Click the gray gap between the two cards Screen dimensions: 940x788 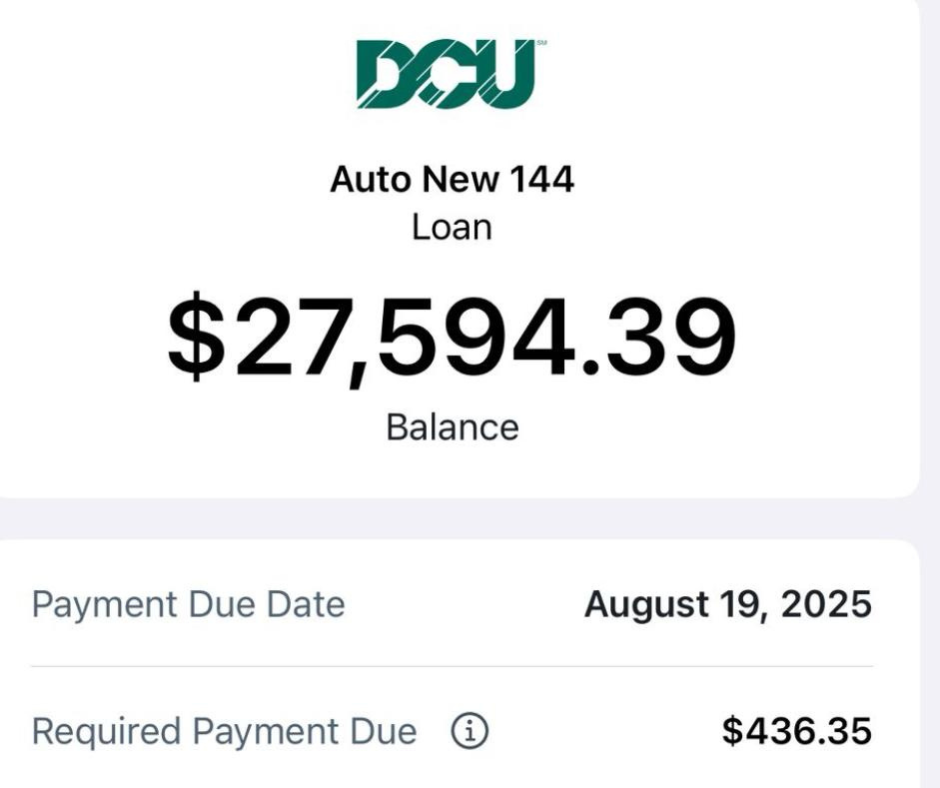point(450,518)
